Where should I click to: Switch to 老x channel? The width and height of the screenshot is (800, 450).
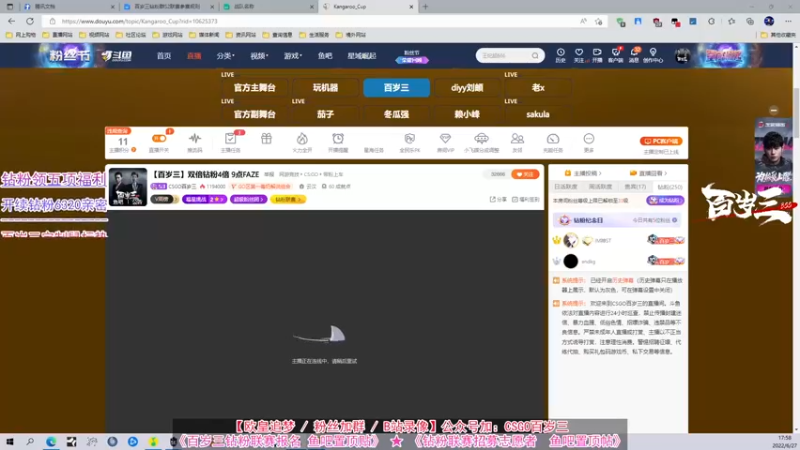[538, 88]
